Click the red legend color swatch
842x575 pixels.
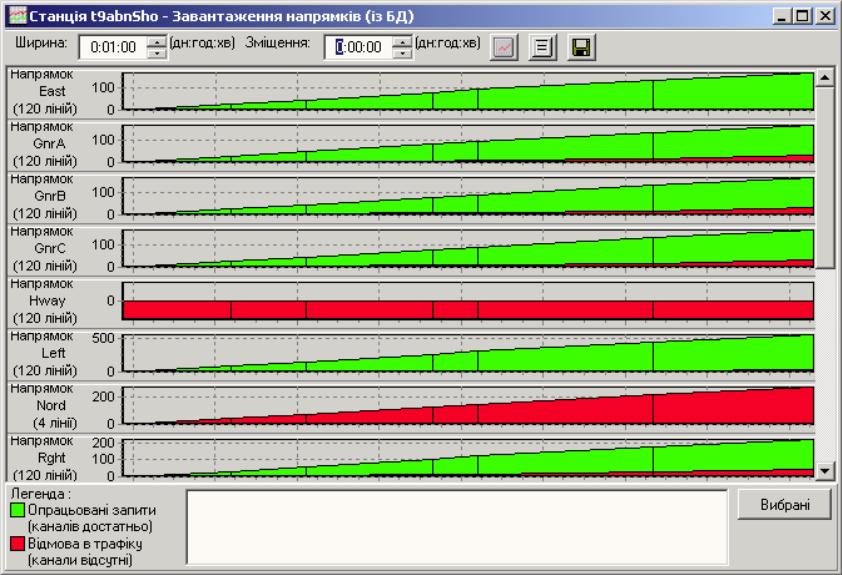[17, 543]
